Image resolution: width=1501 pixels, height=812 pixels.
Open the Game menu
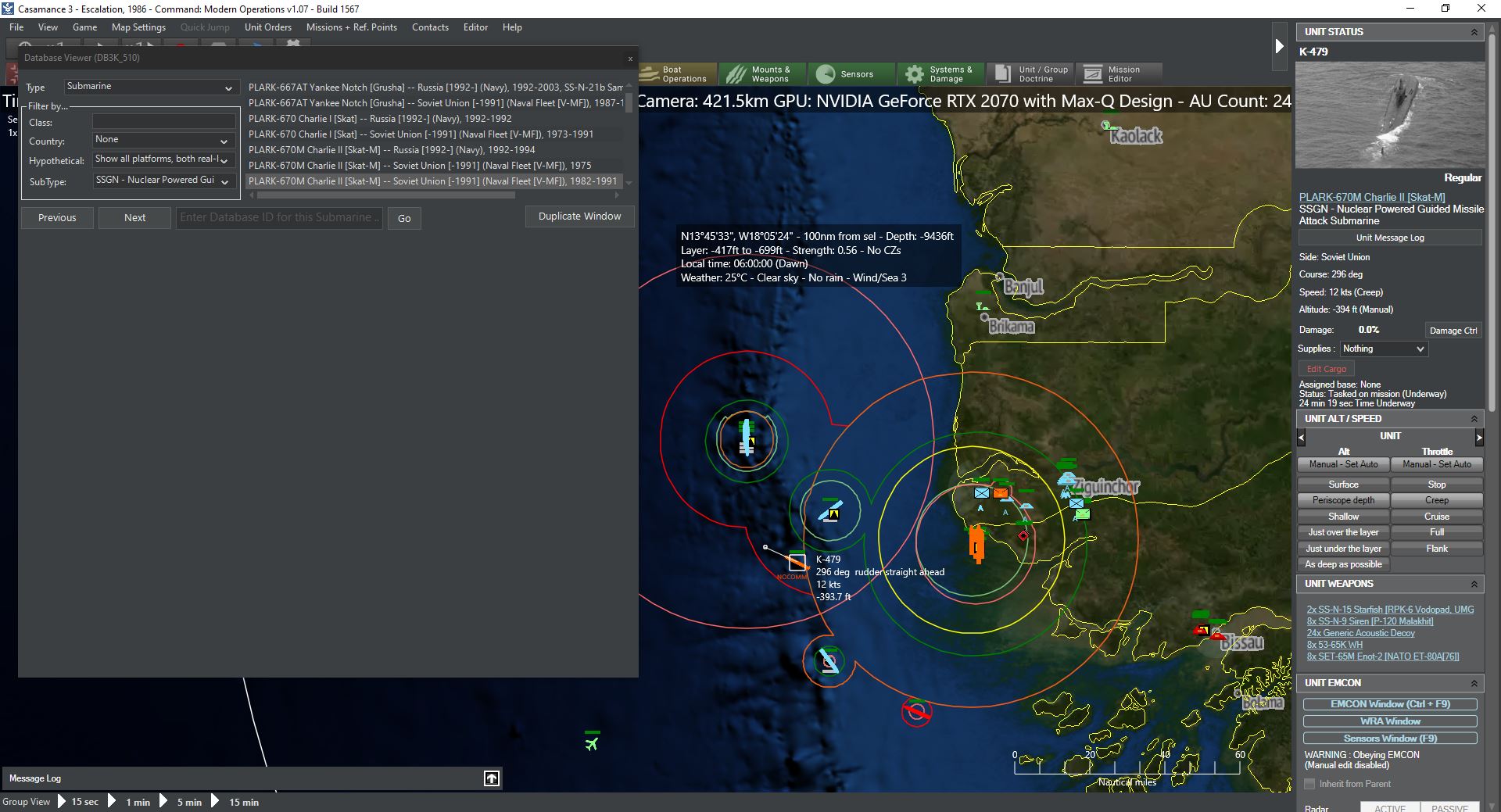[84, 27]
